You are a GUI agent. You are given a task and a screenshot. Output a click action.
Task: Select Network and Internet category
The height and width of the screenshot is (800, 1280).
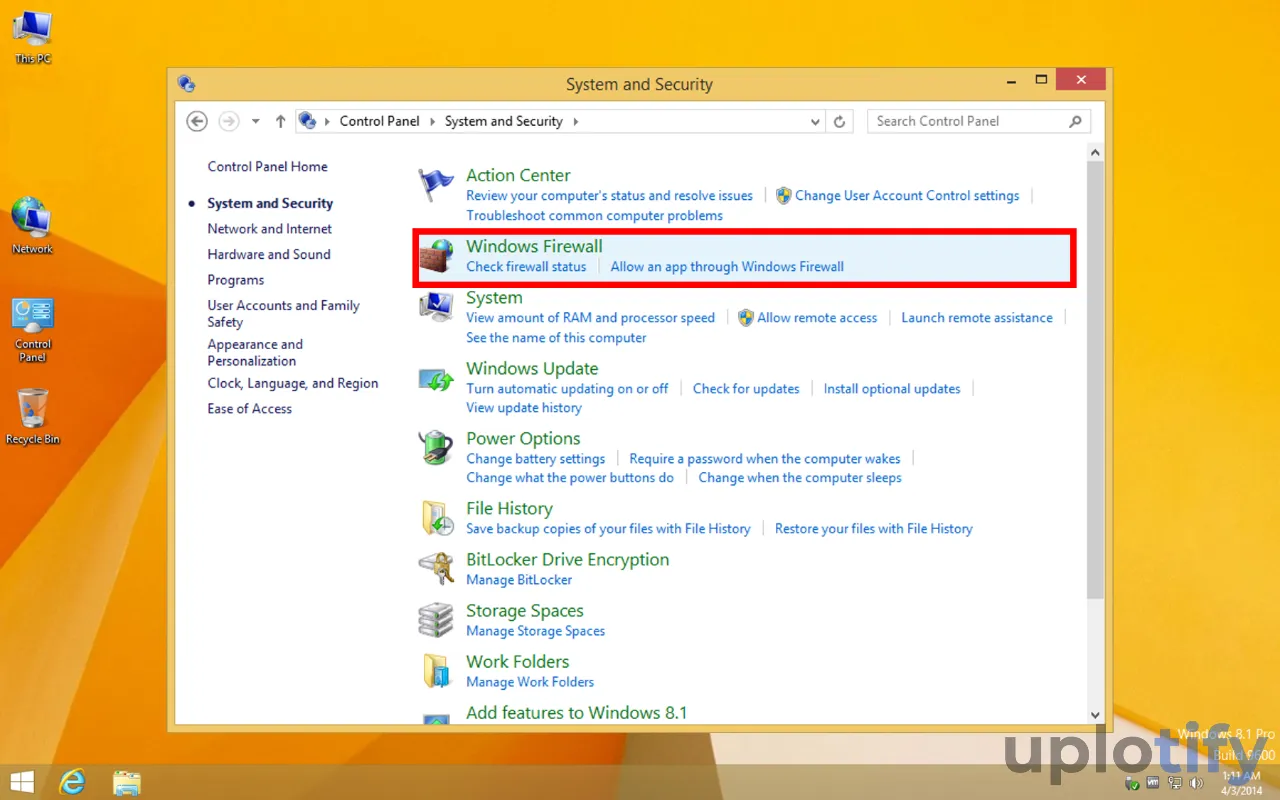(x=269, y=229)
